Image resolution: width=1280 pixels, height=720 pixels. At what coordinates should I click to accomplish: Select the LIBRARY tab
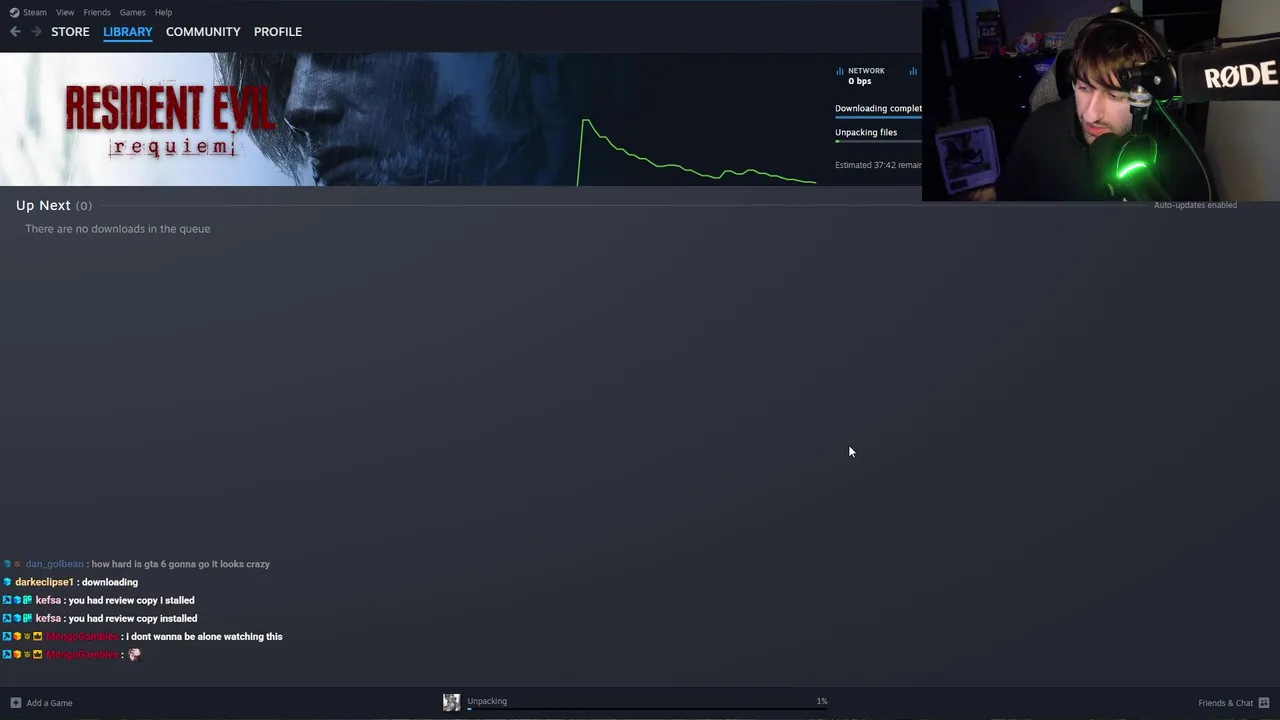coord(128,32)
